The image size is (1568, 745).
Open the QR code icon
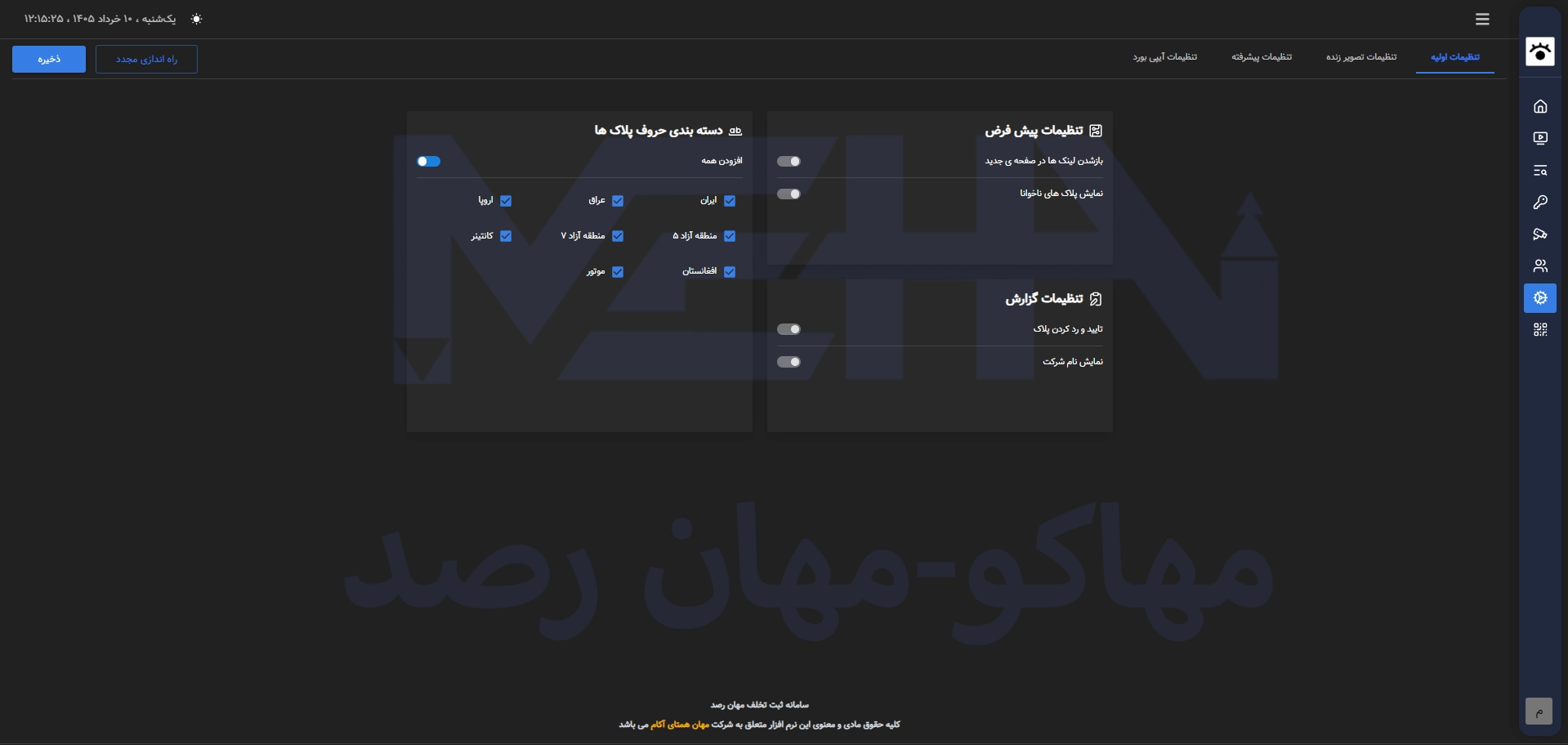point(1540,329)
